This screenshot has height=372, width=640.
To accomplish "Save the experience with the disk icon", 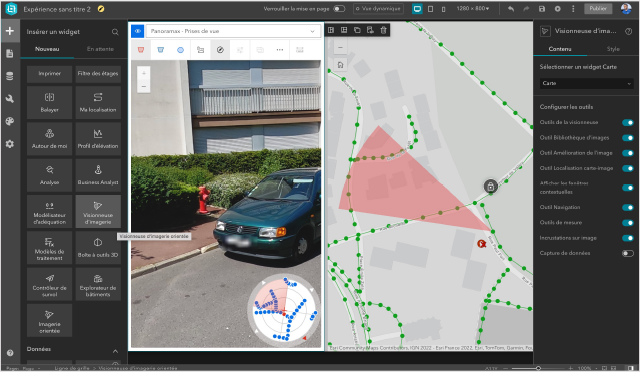I will 542,9.
